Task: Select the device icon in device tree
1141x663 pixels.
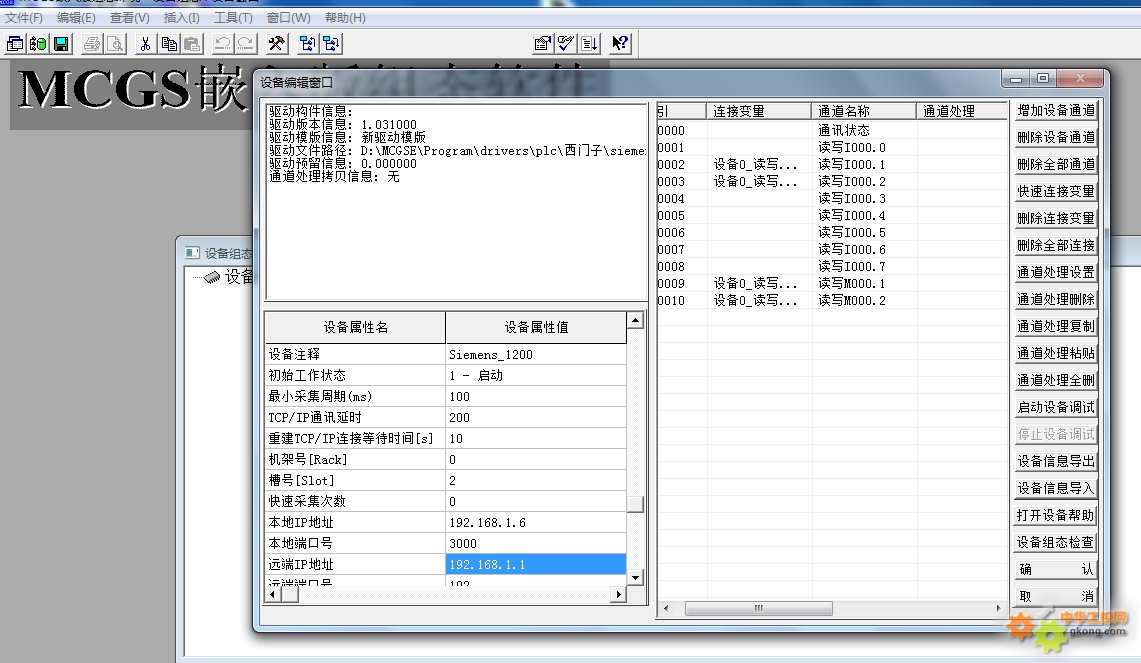Action: [x=212, y=277]
